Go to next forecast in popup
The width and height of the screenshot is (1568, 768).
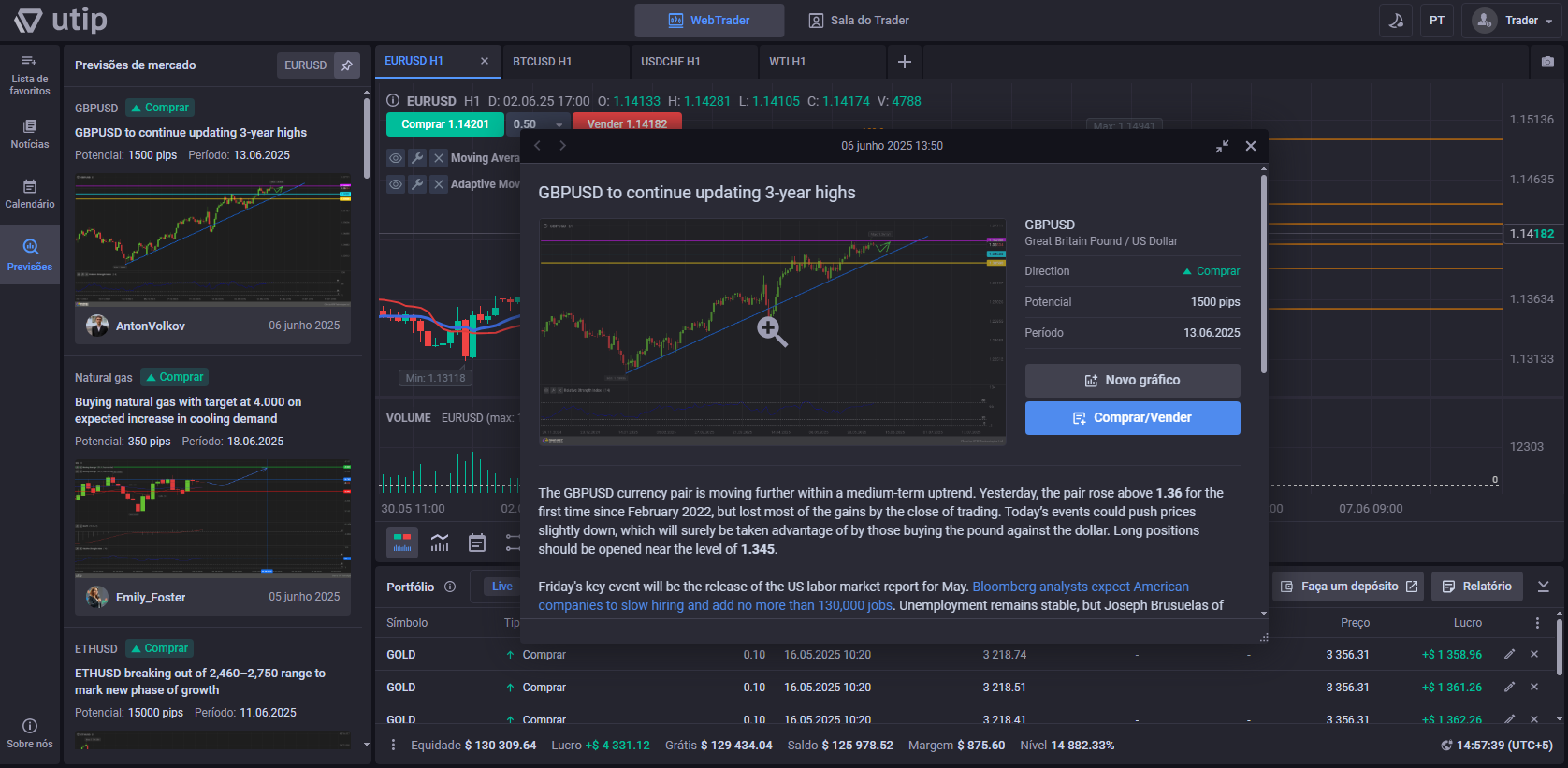pos(562,146)
